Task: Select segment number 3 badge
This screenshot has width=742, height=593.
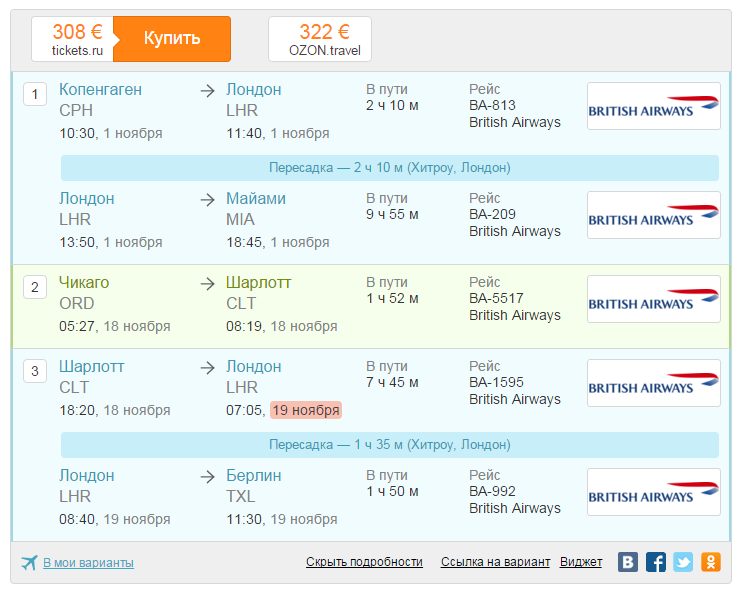Action: click(x=35, y=371)
